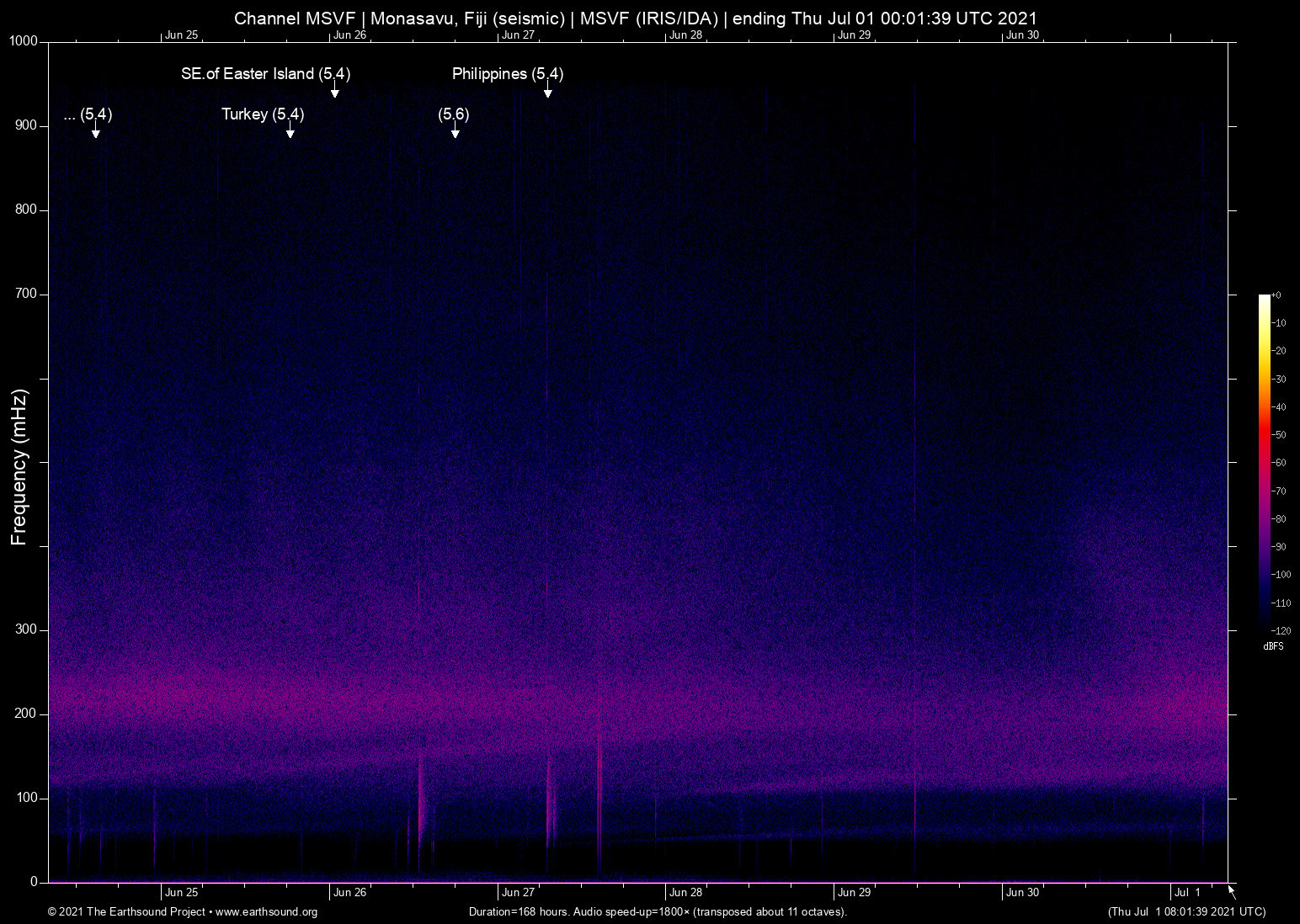Click the white top of the dBFS color scale

point(1264,298)
